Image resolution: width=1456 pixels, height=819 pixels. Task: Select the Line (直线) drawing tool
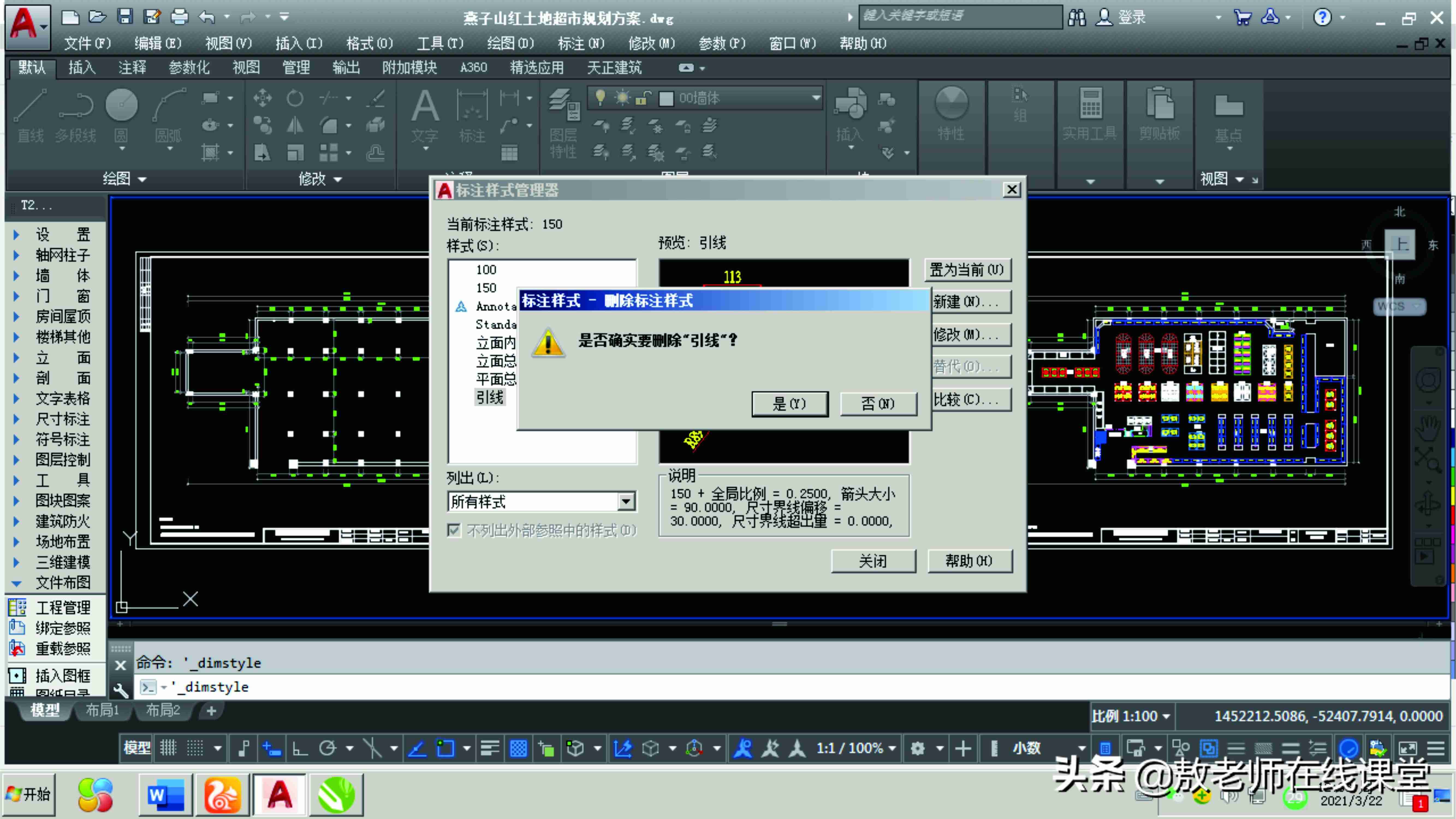click(x=30, y=116)
